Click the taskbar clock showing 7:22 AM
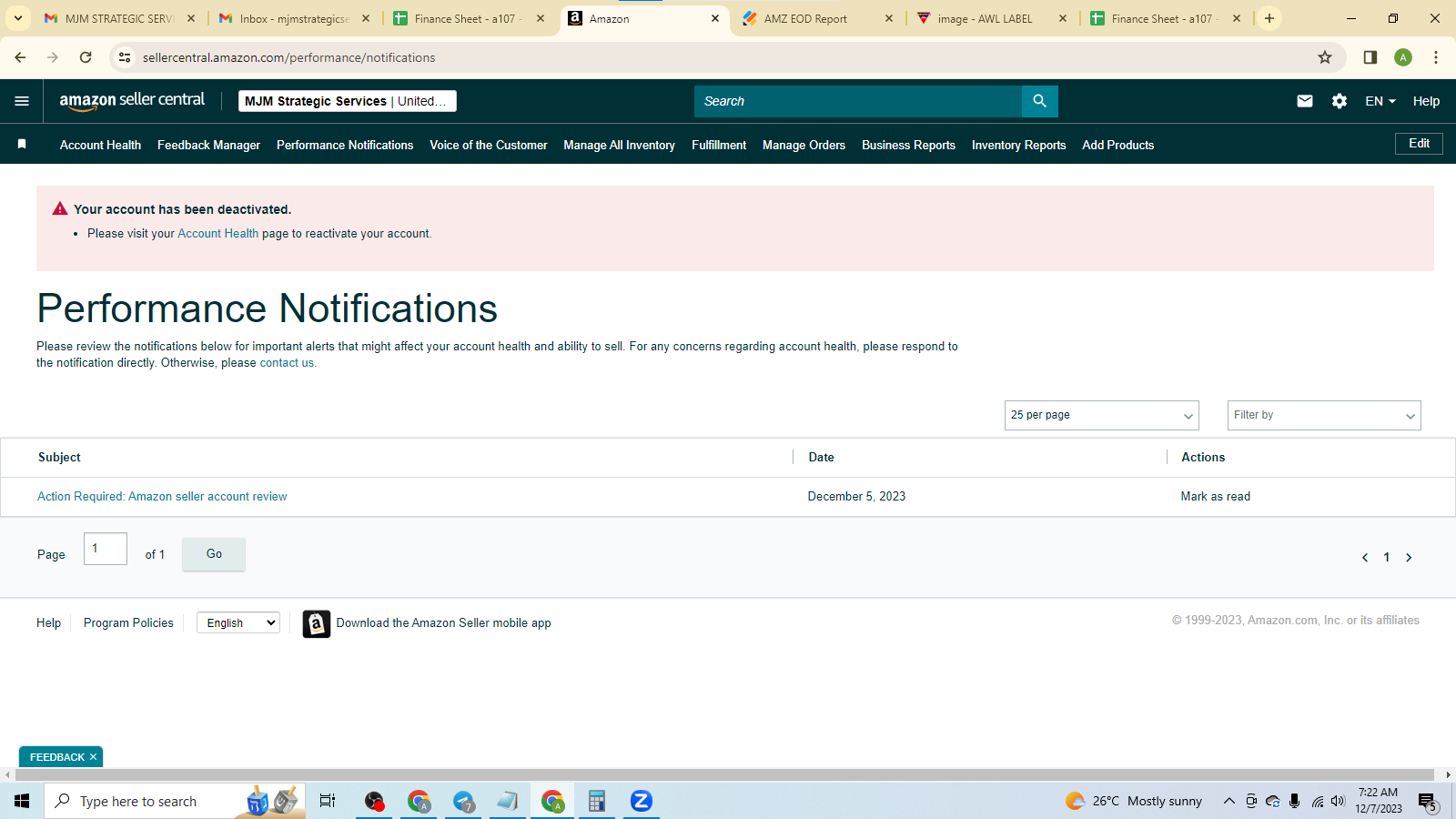 tap(1379, 801)
